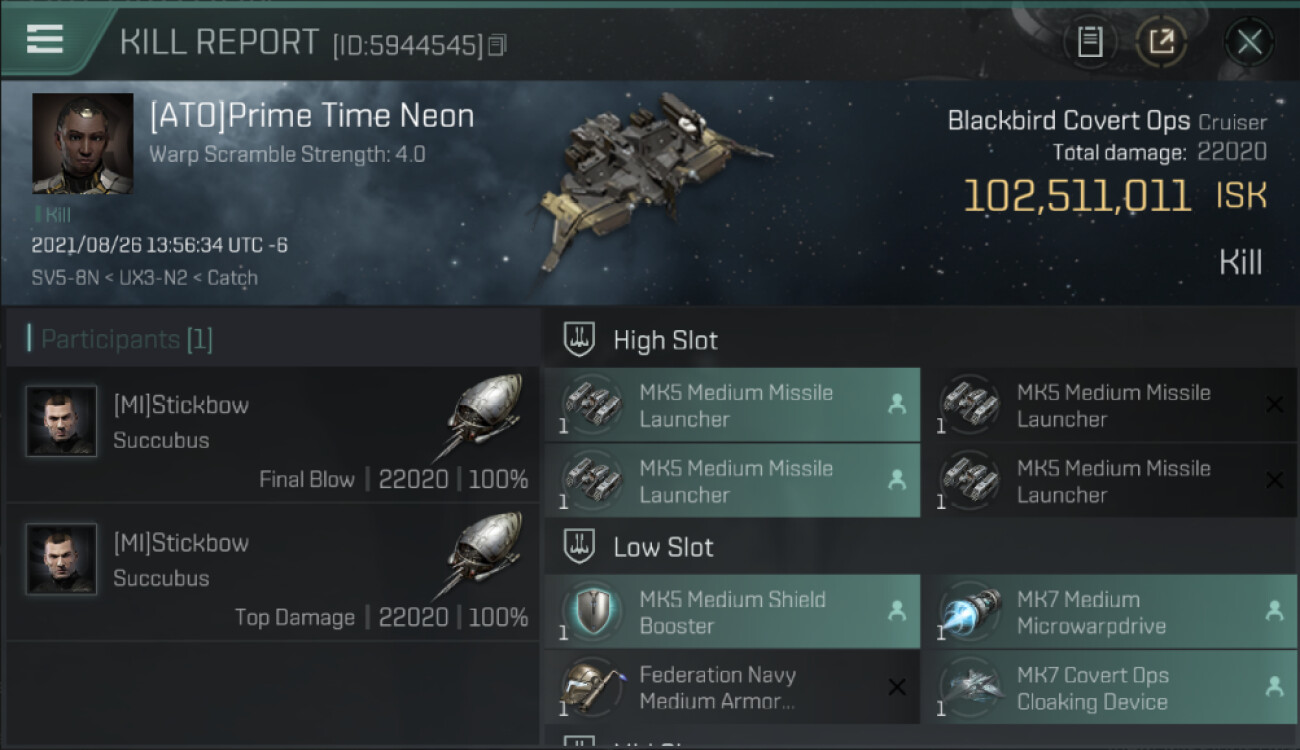Click the Final Blow Succubus ship icon
Image resolution: width=1300 pixels, height=750 pixels.
pos(484,416)
